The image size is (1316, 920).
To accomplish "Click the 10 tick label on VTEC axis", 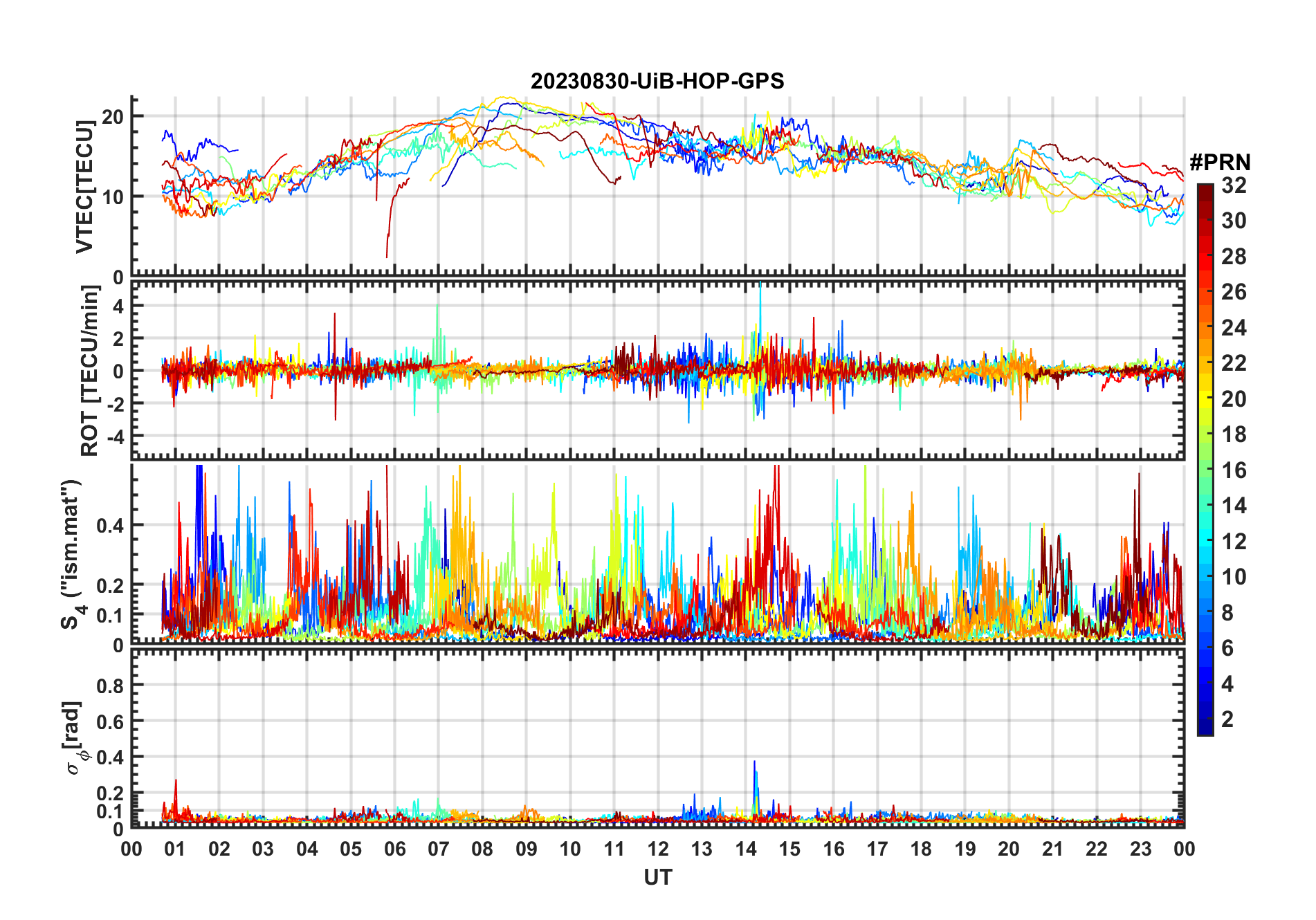I will [112, 196].
